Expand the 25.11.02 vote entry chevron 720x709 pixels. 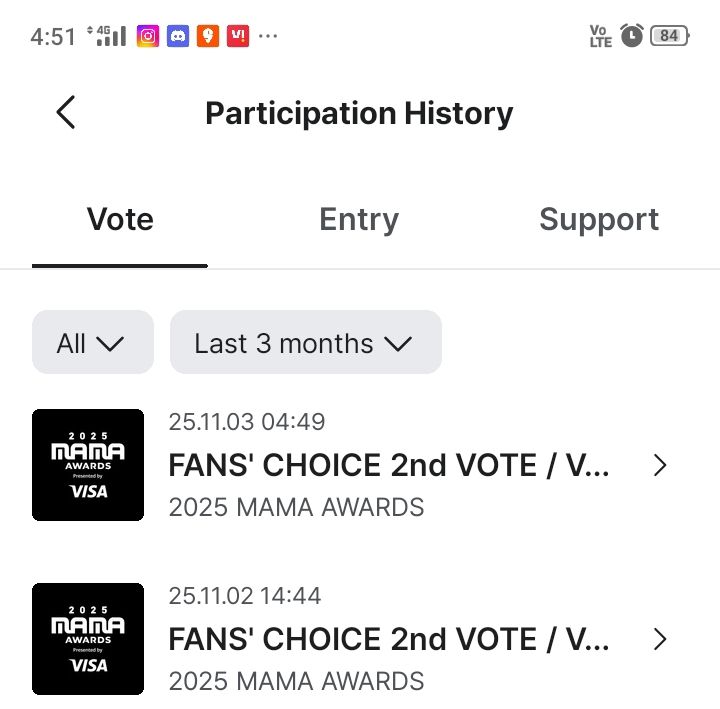tap(659, 639)
